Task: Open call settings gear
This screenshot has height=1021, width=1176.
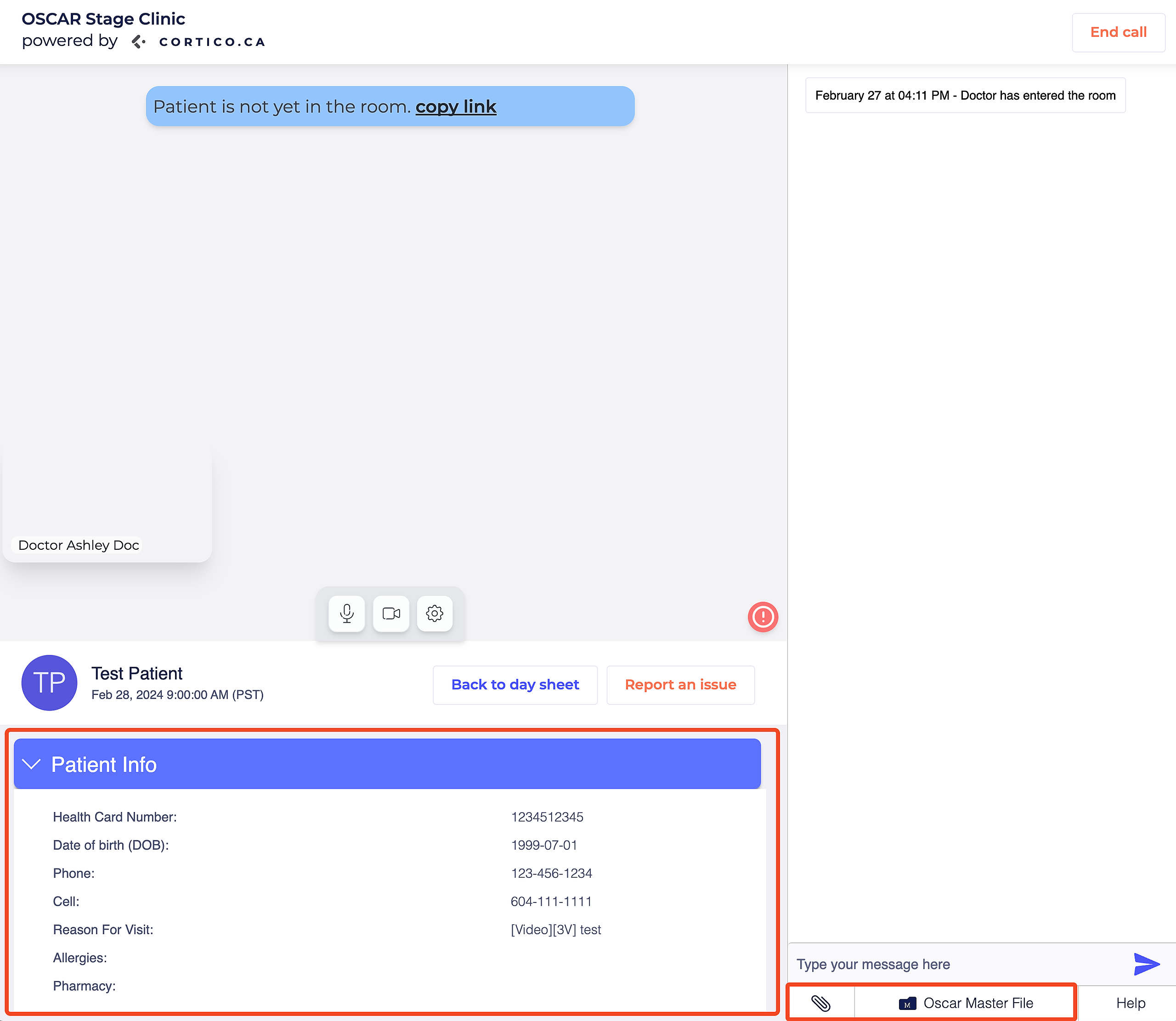Action: 435,614
